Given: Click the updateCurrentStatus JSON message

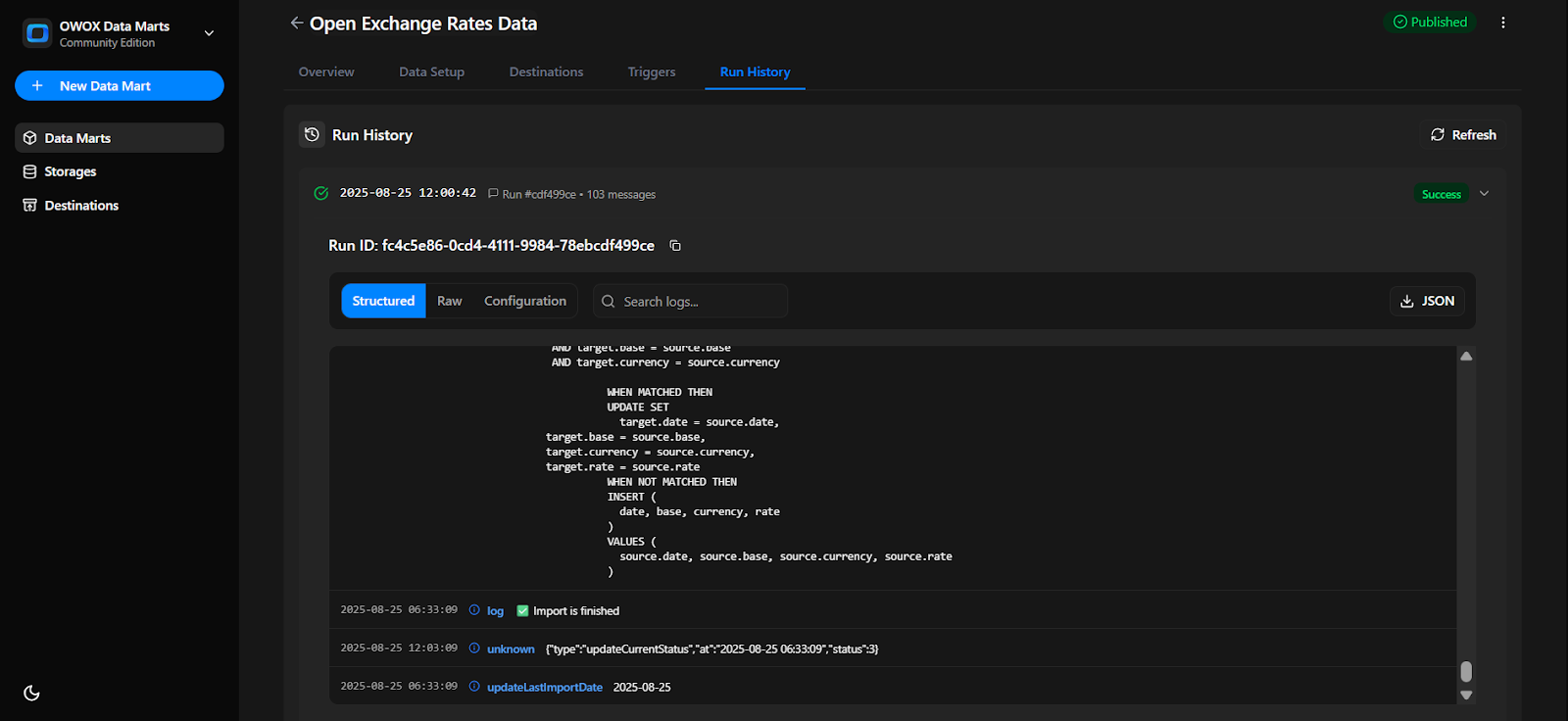Looking at the screenshot, I should (711, 649).
